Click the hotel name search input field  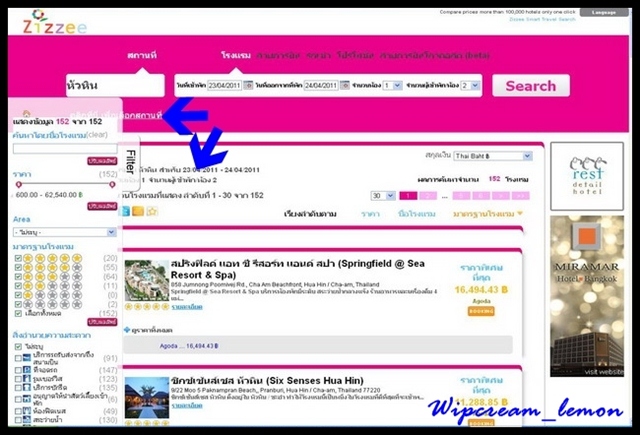pyautogui.click(x=65, y=149)
